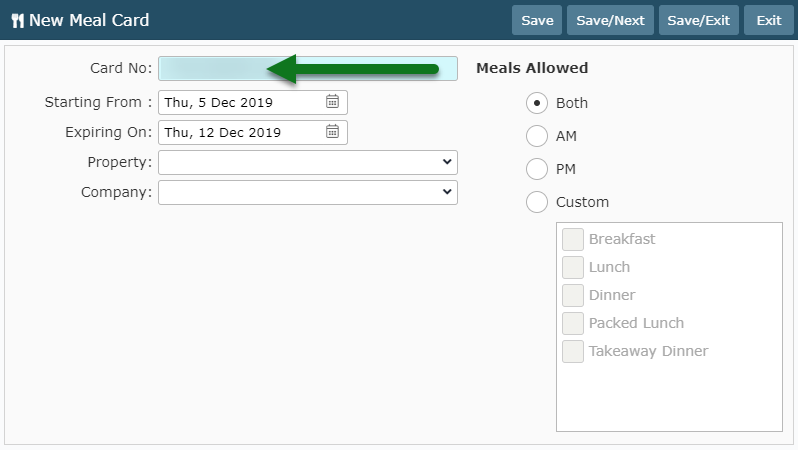This screenshot has height=450, width=798.
Task: Select the PM meals radio button
Action: point(537,169)
